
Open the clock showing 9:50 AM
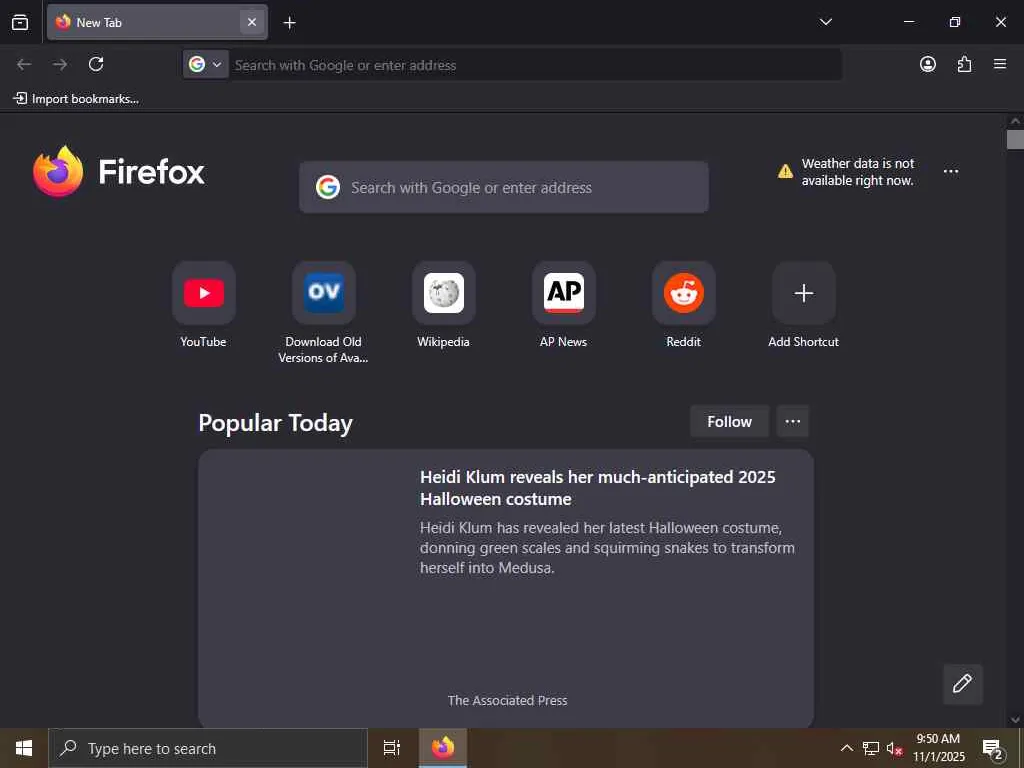click(938, 748)
